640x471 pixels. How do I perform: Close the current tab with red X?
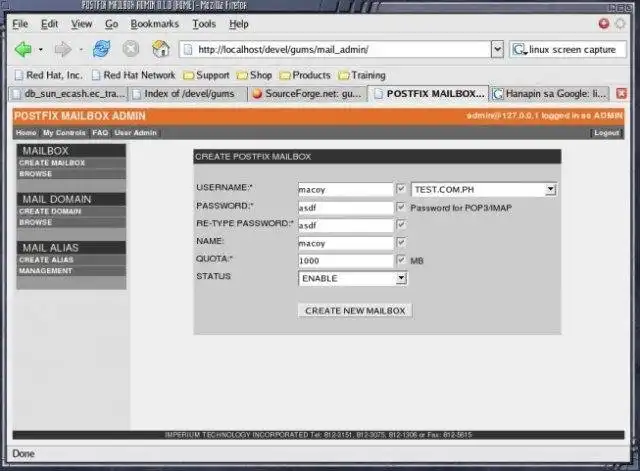click(621, 93)
